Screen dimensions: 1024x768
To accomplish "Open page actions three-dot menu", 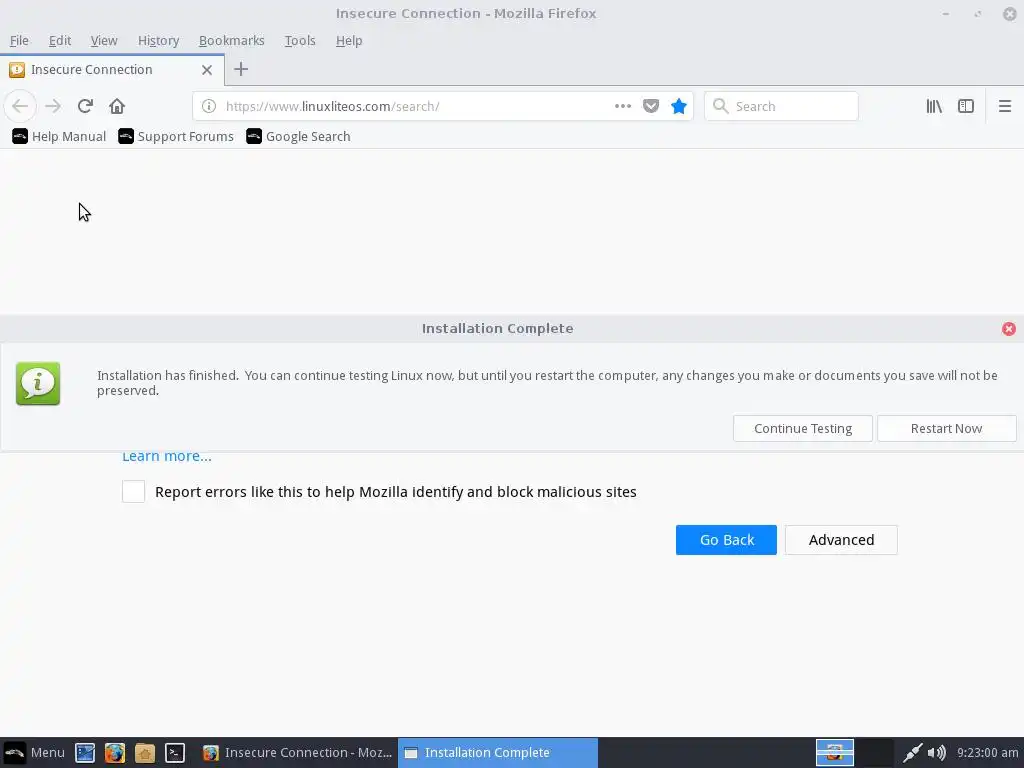I will tap(622, 106).
